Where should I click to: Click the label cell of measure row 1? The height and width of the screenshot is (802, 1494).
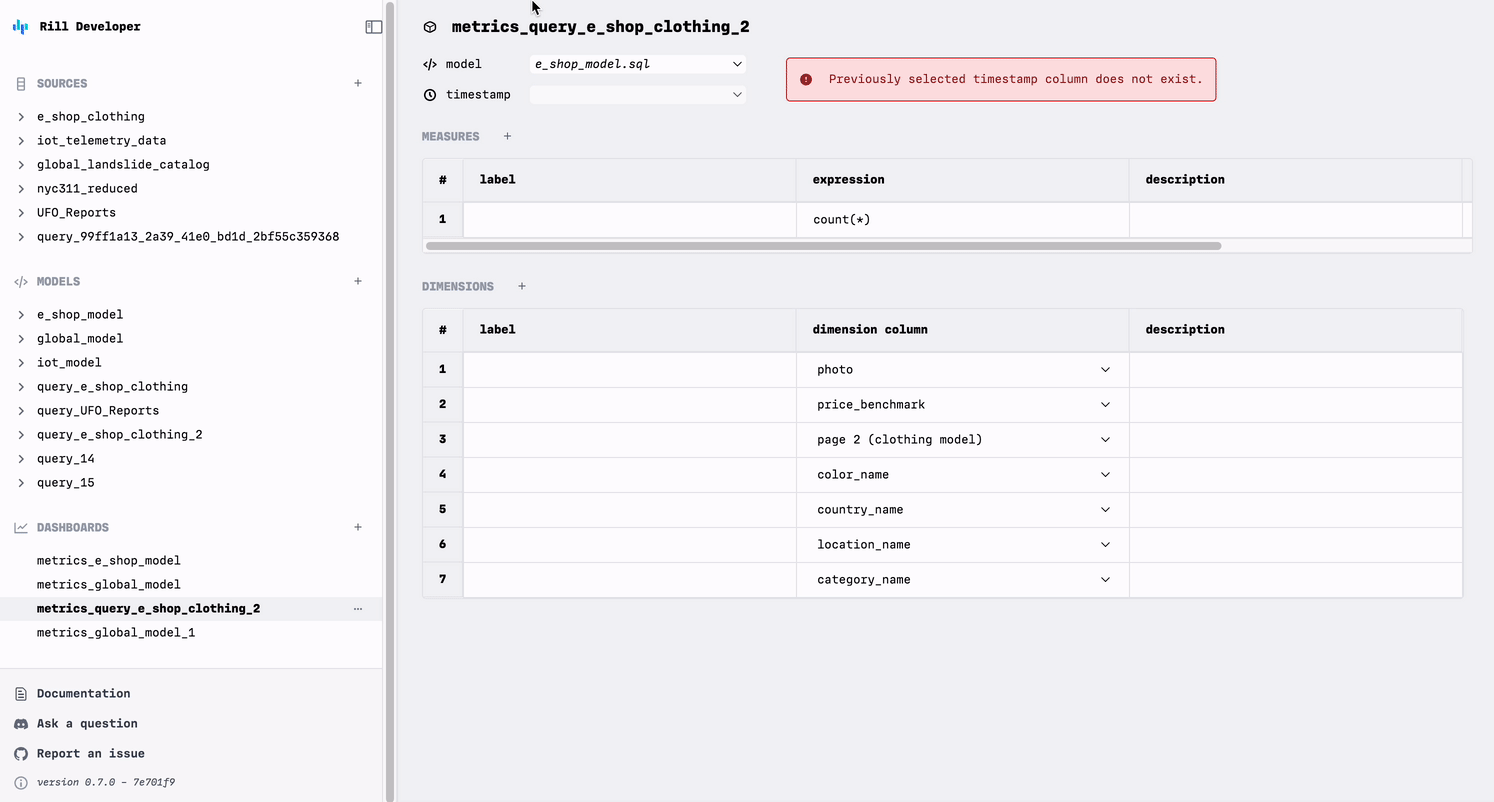coord(630,219)
